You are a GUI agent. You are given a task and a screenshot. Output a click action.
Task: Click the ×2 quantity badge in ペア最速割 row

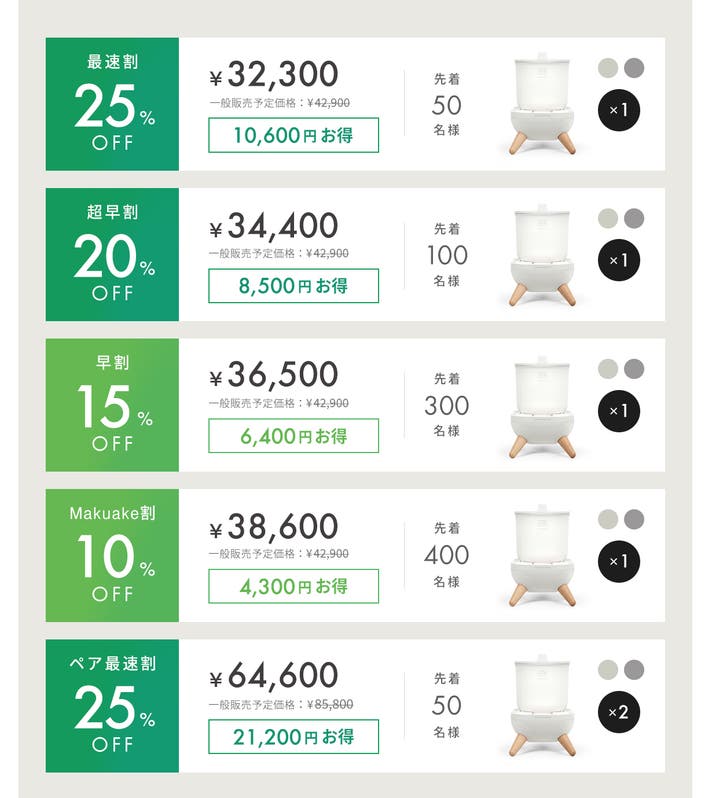pyautogui.click(x=621, y=712)
